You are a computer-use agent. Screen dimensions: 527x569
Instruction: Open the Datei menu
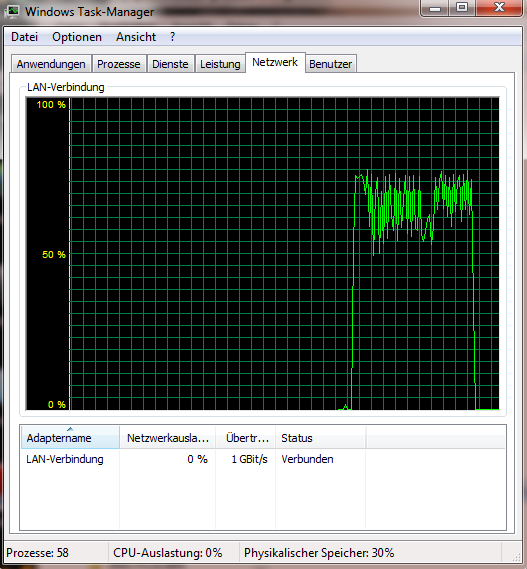(24, 37)
